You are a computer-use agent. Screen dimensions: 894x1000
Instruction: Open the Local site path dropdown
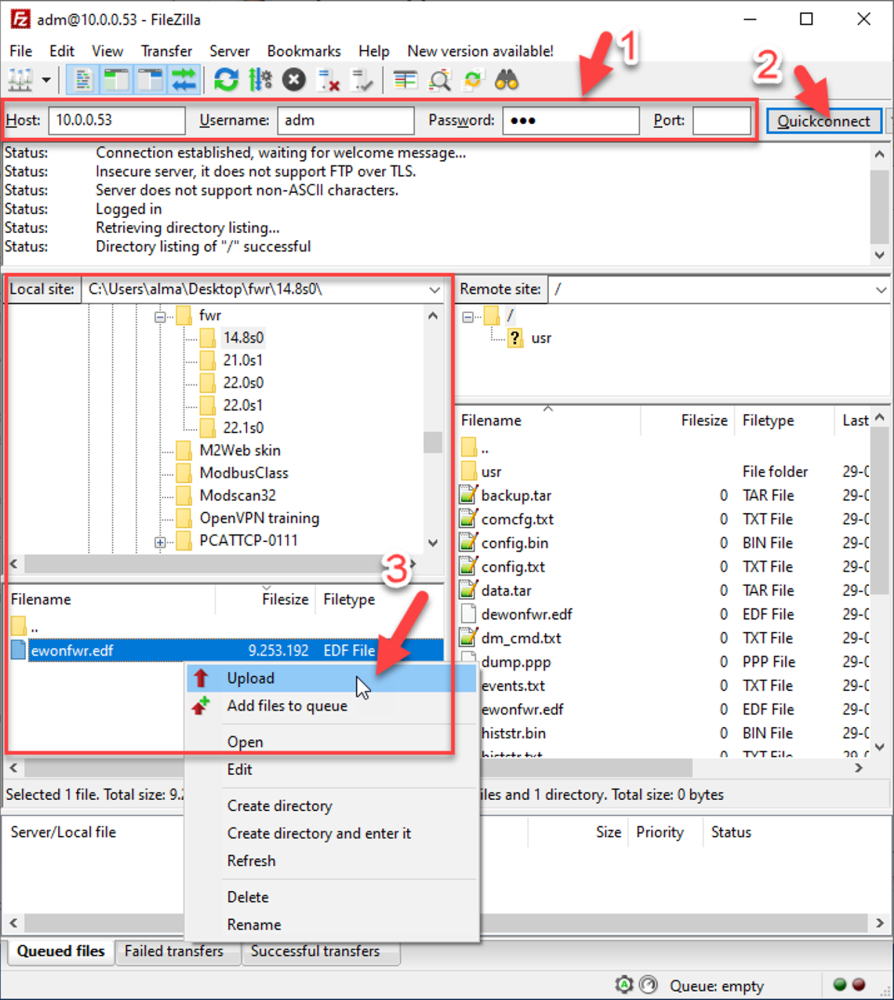pos(434,290)
